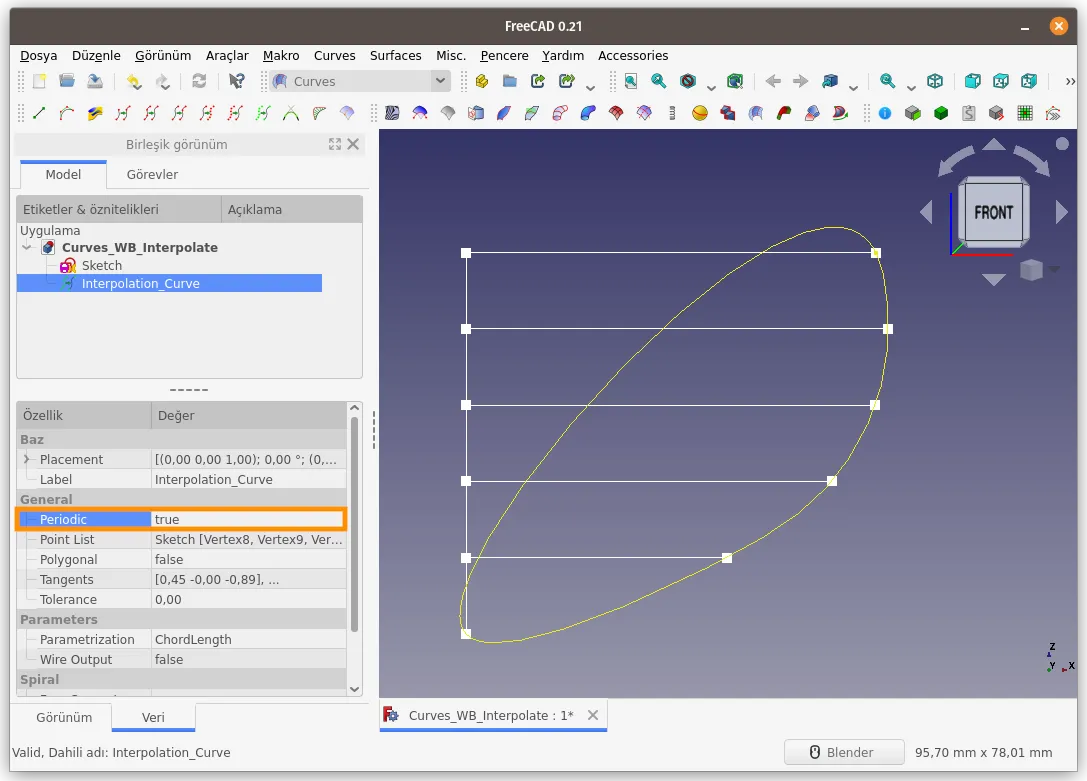Screen dimensions: 1087x781
Task: Go forward with the right arrow icon
Action: 801,81
